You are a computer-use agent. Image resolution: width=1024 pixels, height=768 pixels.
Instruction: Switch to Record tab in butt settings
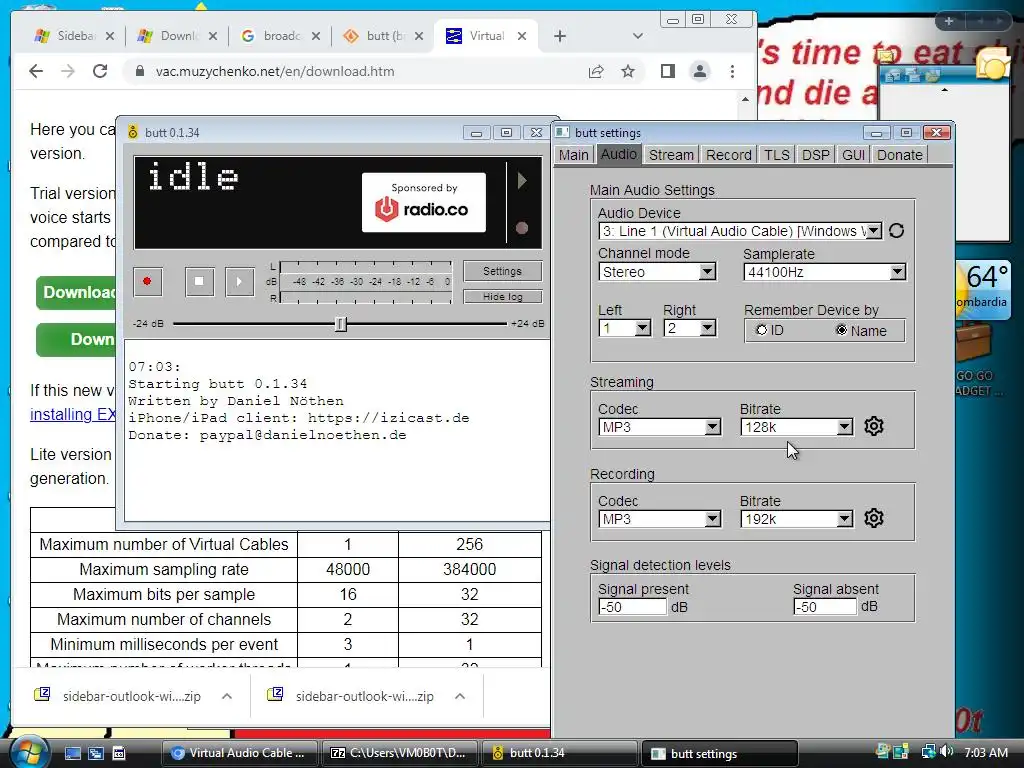tap(729, 155)
